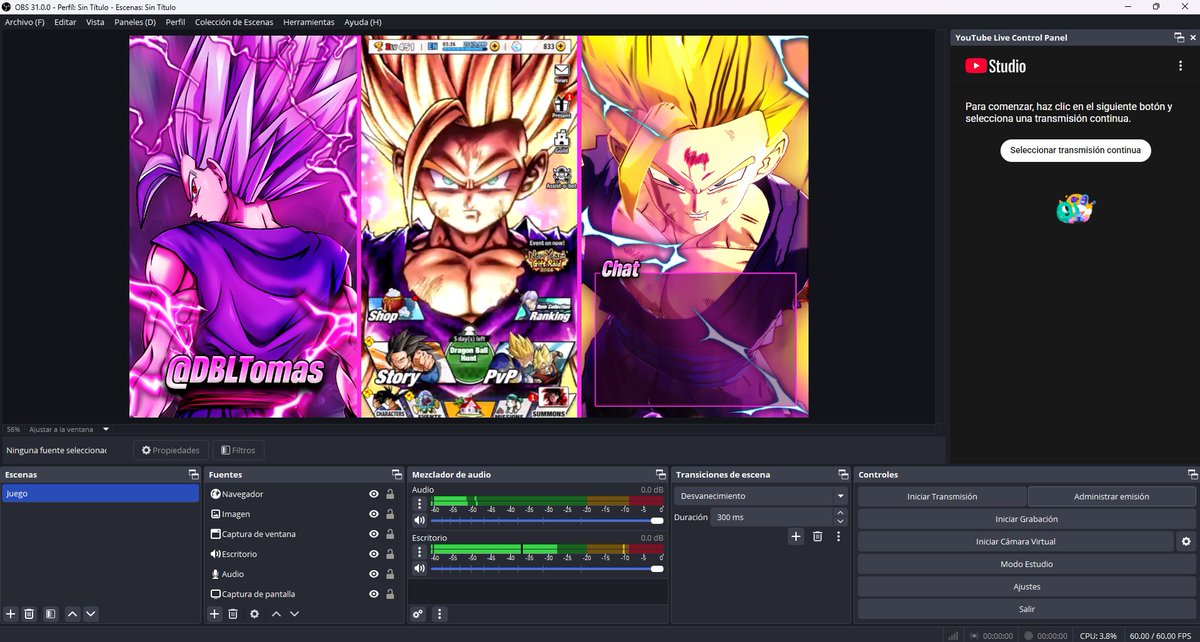Viewport: 1200px width, 642px height.
Task: Undock the Transiciones de escena panel
Action: [842, 474]
